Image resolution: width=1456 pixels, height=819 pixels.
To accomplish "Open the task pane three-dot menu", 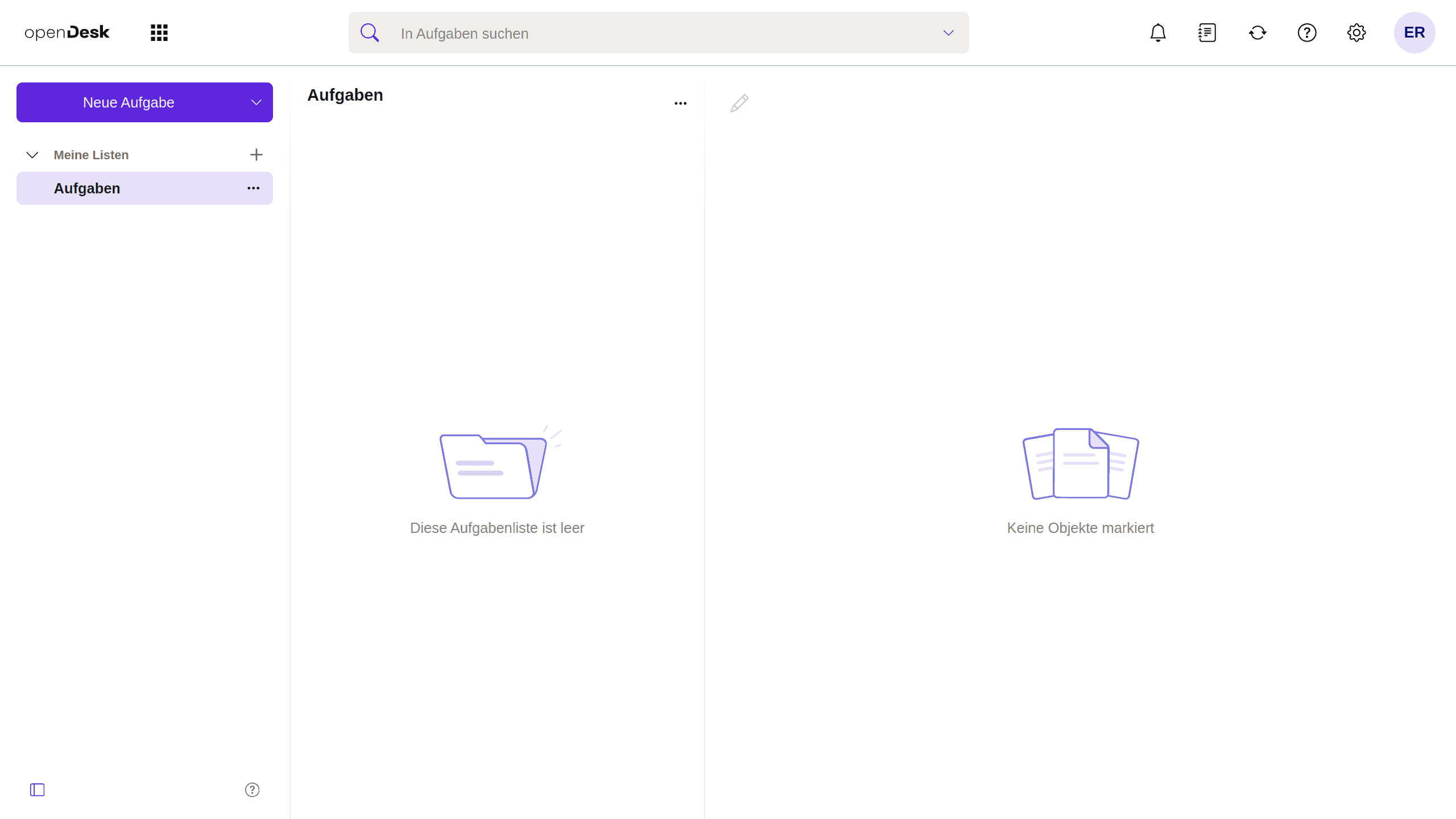I will [x=680, y=103].
